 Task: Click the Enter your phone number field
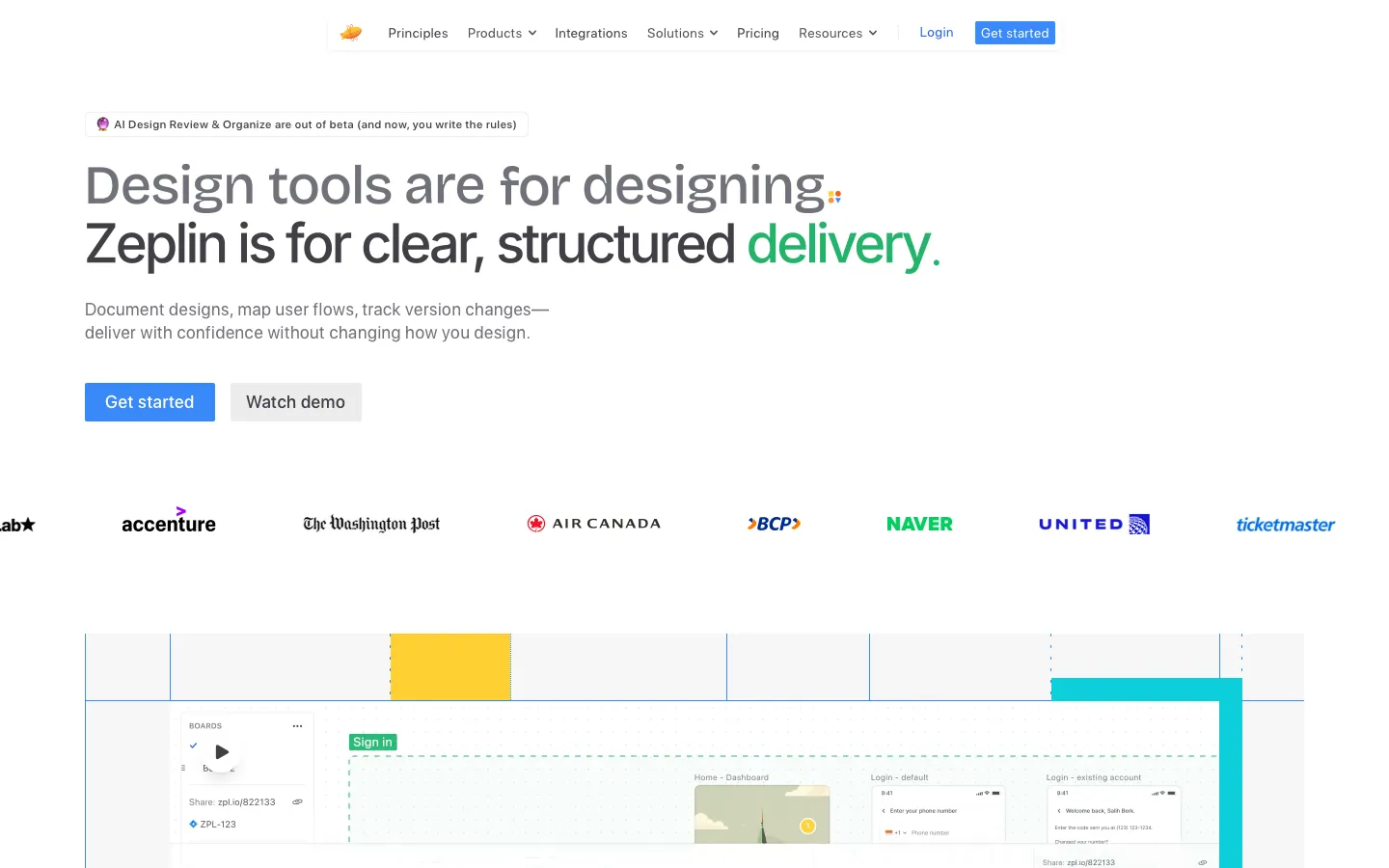(x=923, y=811)
